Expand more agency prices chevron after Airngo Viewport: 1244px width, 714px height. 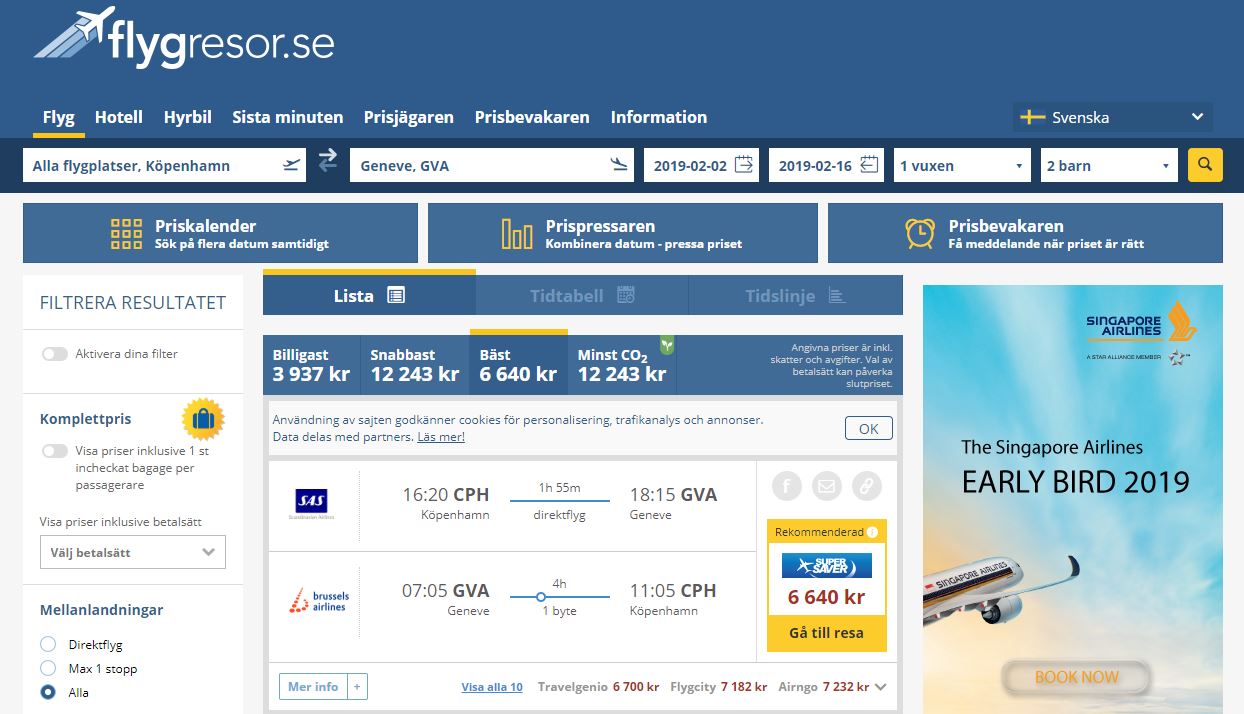click(x=880, y=687)
